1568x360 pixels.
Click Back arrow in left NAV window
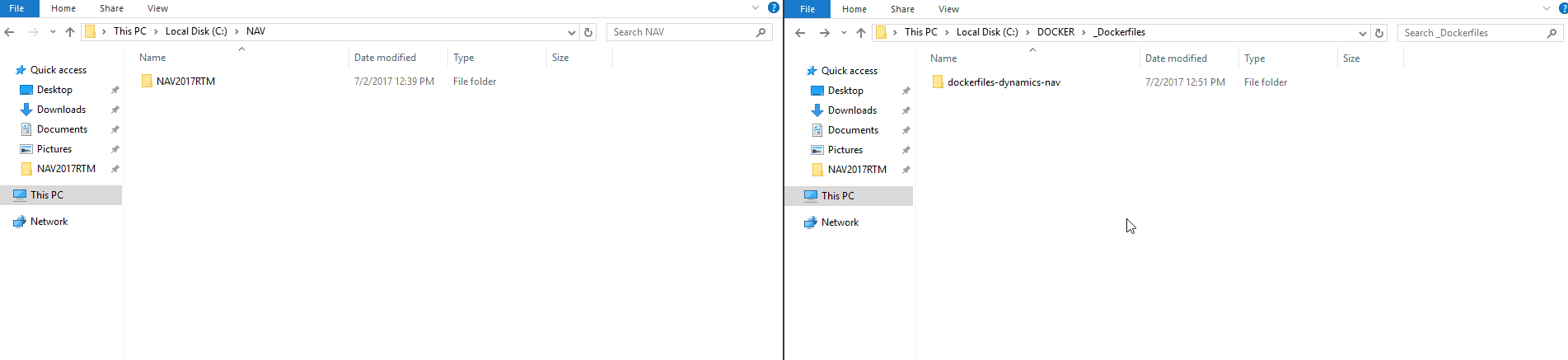click(10, 32)
